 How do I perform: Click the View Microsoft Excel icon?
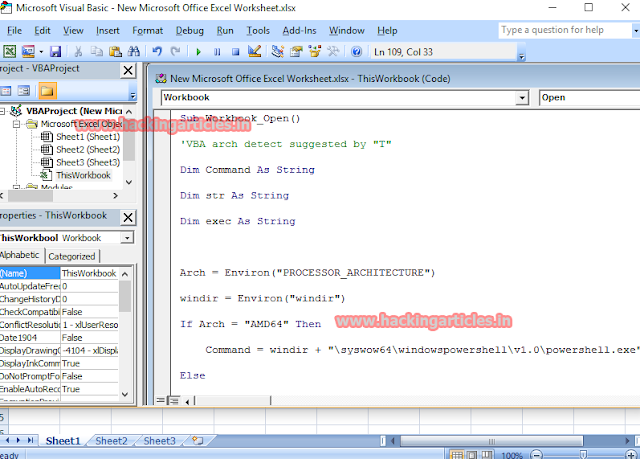click(x=9, y=51)
